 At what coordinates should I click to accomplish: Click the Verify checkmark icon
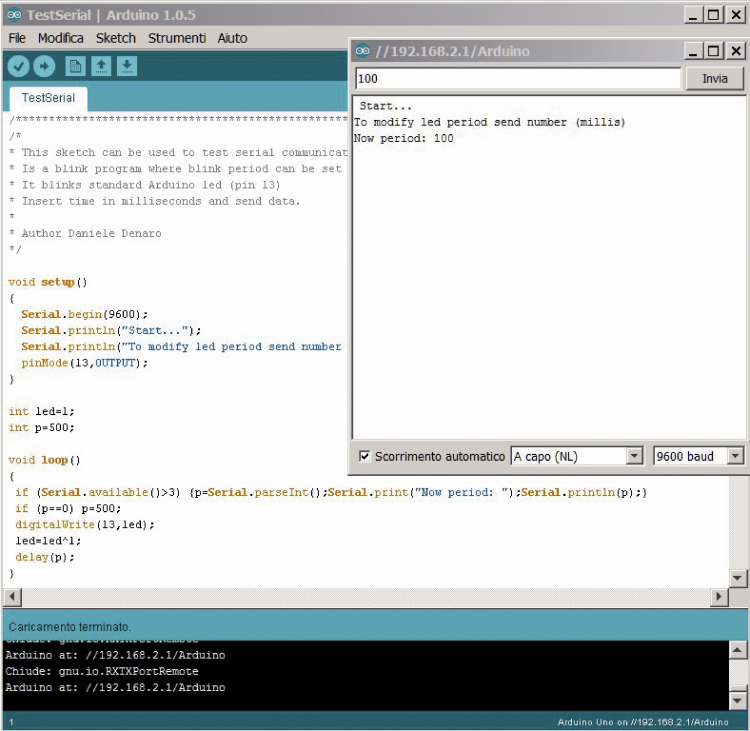(19, 66)
